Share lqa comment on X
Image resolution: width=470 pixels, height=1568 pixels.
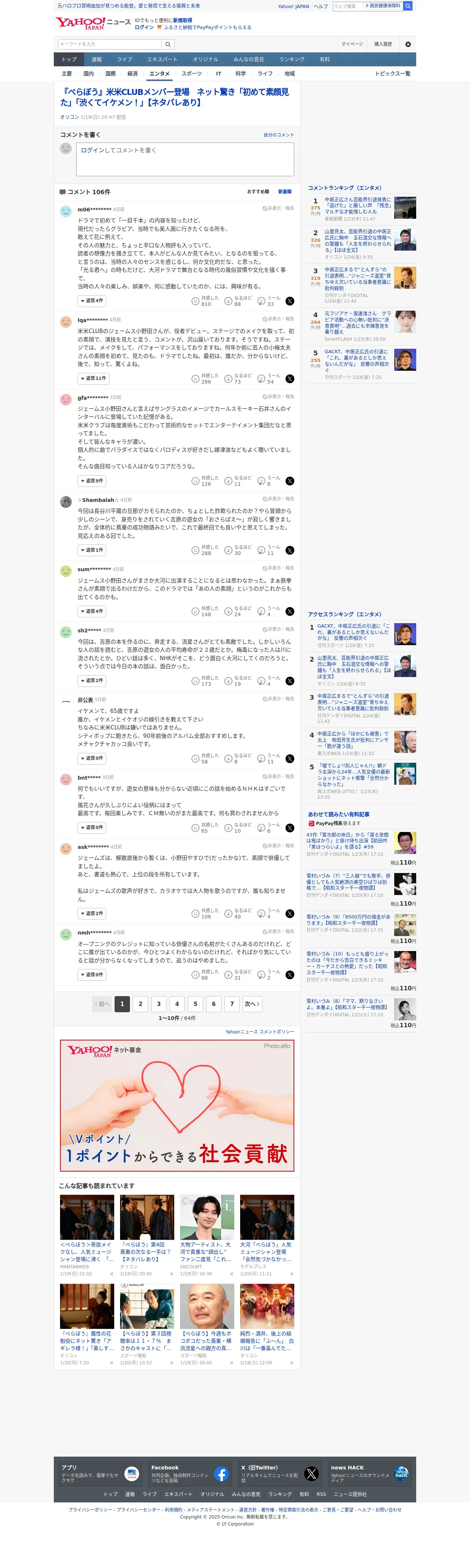point(290,378)
